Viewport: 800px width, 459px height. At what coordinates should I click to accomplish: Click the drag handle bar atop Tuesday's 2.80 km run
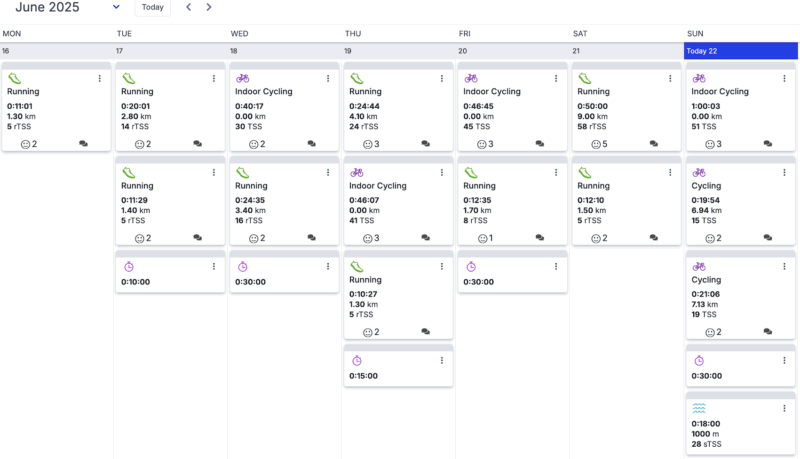pyautogui.click(x=170, y=66)
